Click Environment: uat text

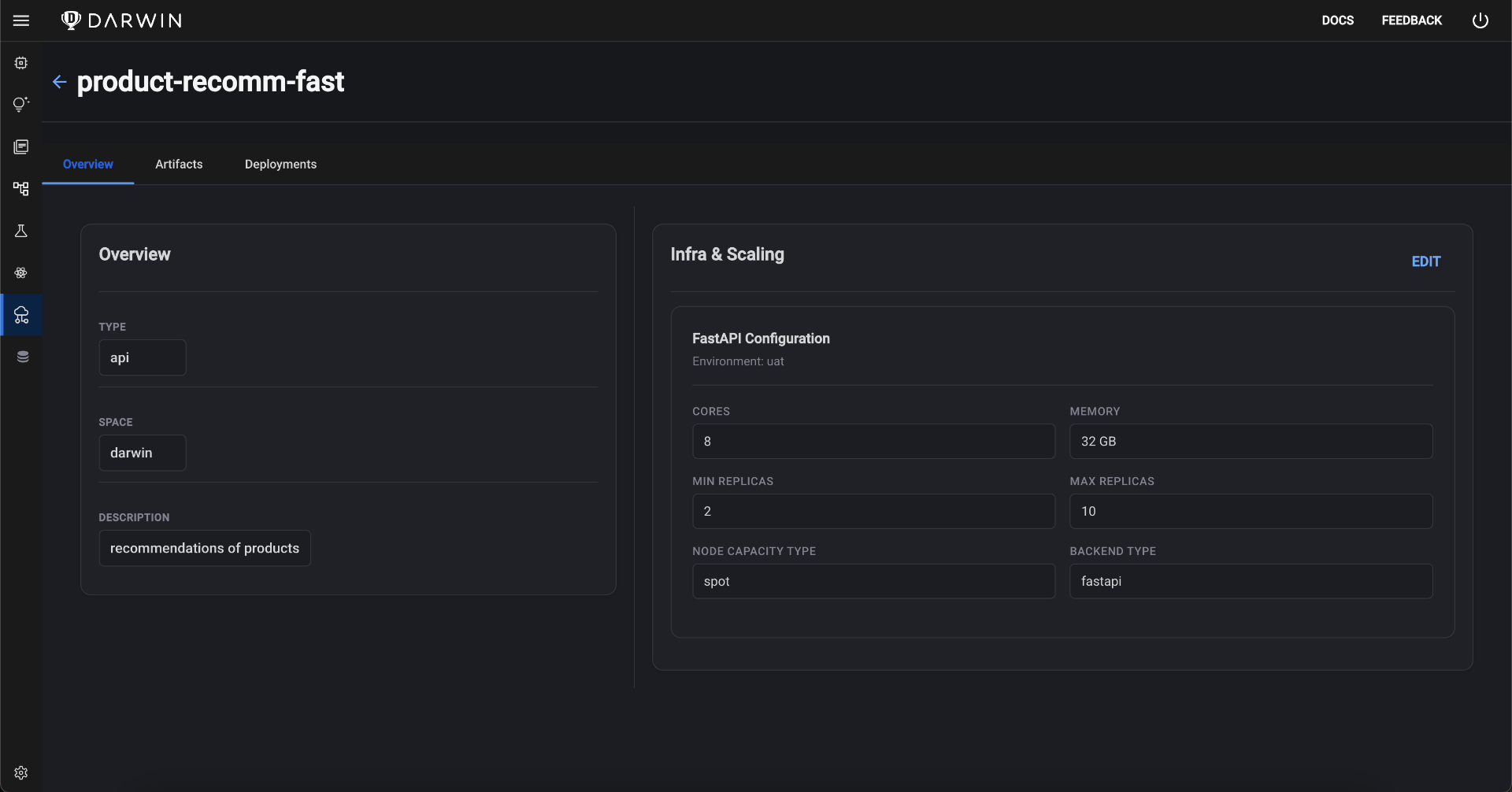point(738,361)
